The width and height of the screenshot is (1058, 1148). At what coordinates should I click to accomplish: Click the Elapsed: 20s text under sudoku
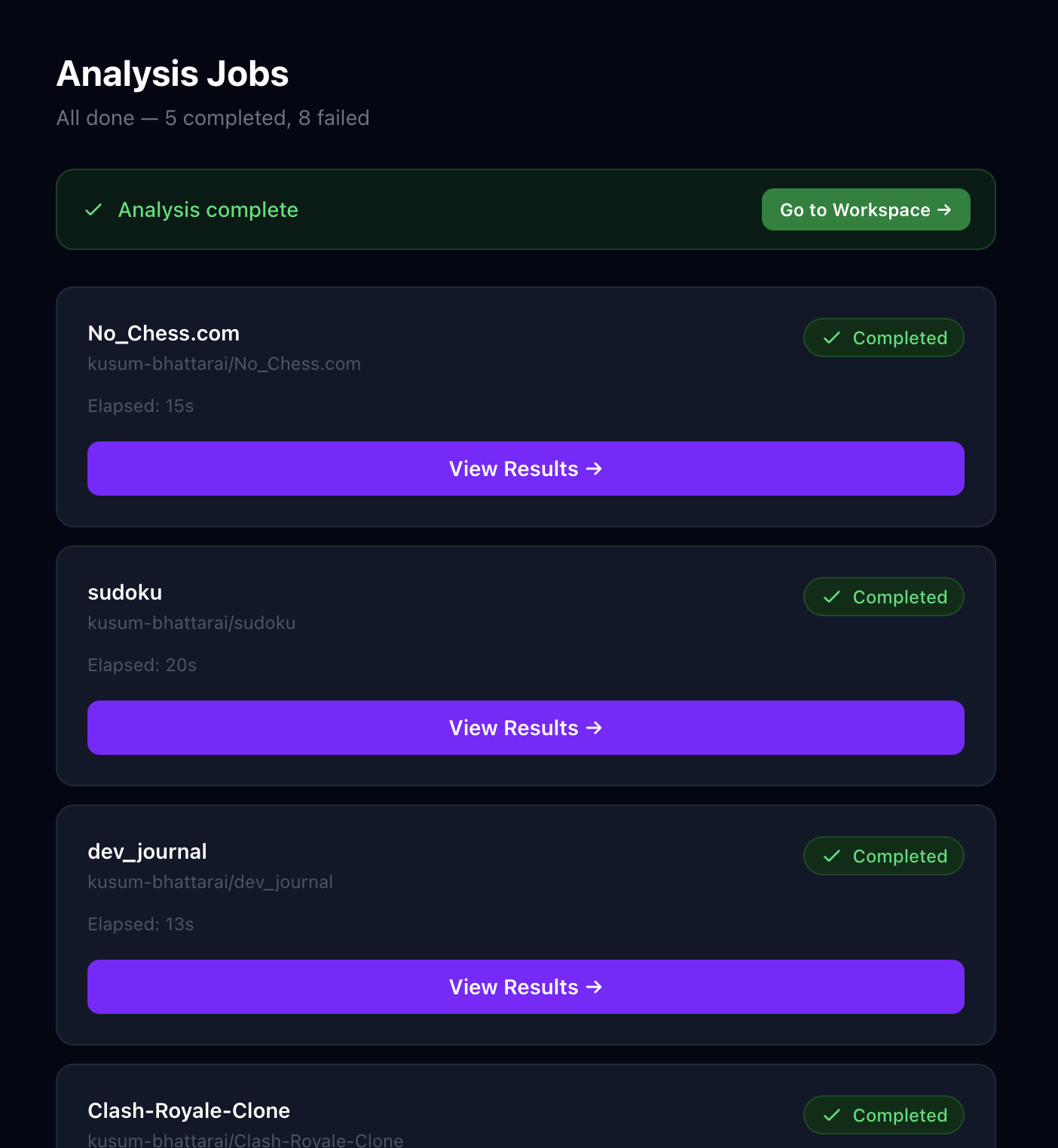(x=142, y=665)
